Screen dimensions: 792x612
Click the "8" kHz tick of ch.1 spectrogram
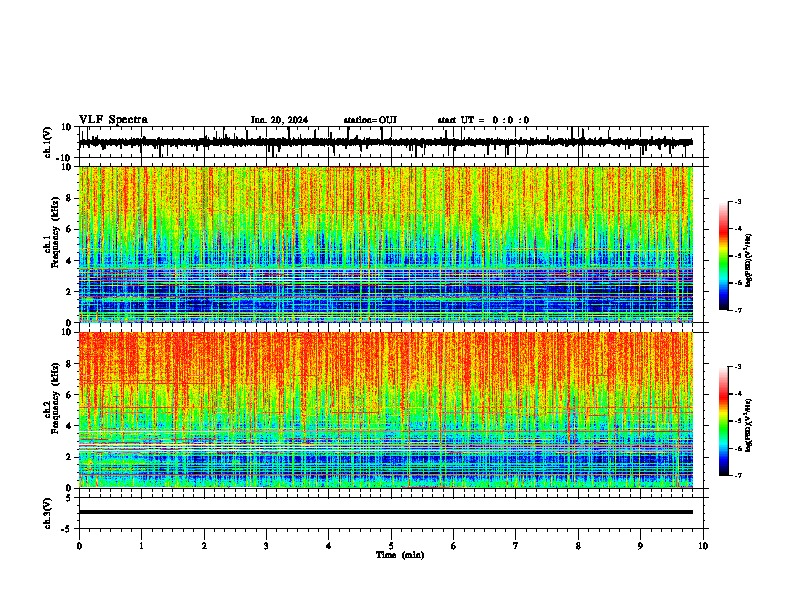click(69, 198)
